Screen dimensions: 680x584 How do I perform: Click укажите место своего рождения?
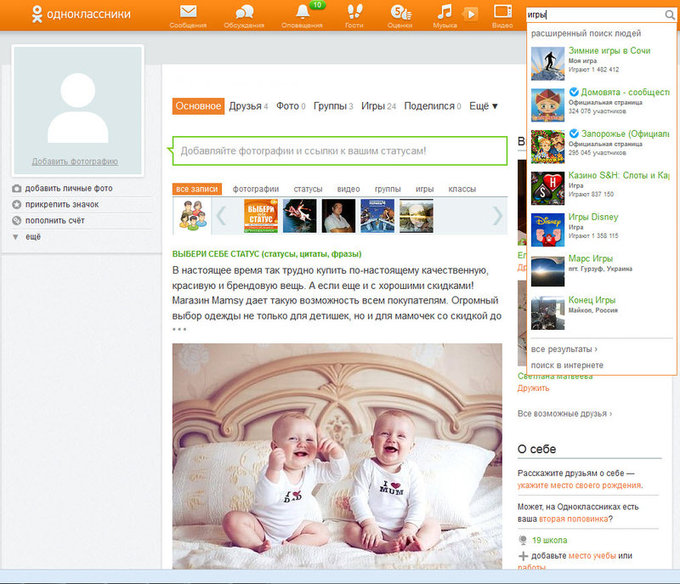579,485
